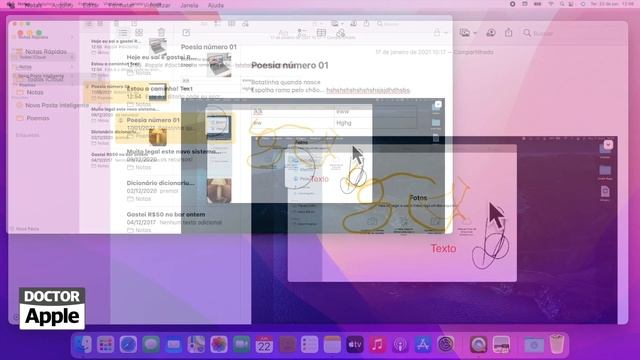Open the Ajuda menu

[216, 5]
